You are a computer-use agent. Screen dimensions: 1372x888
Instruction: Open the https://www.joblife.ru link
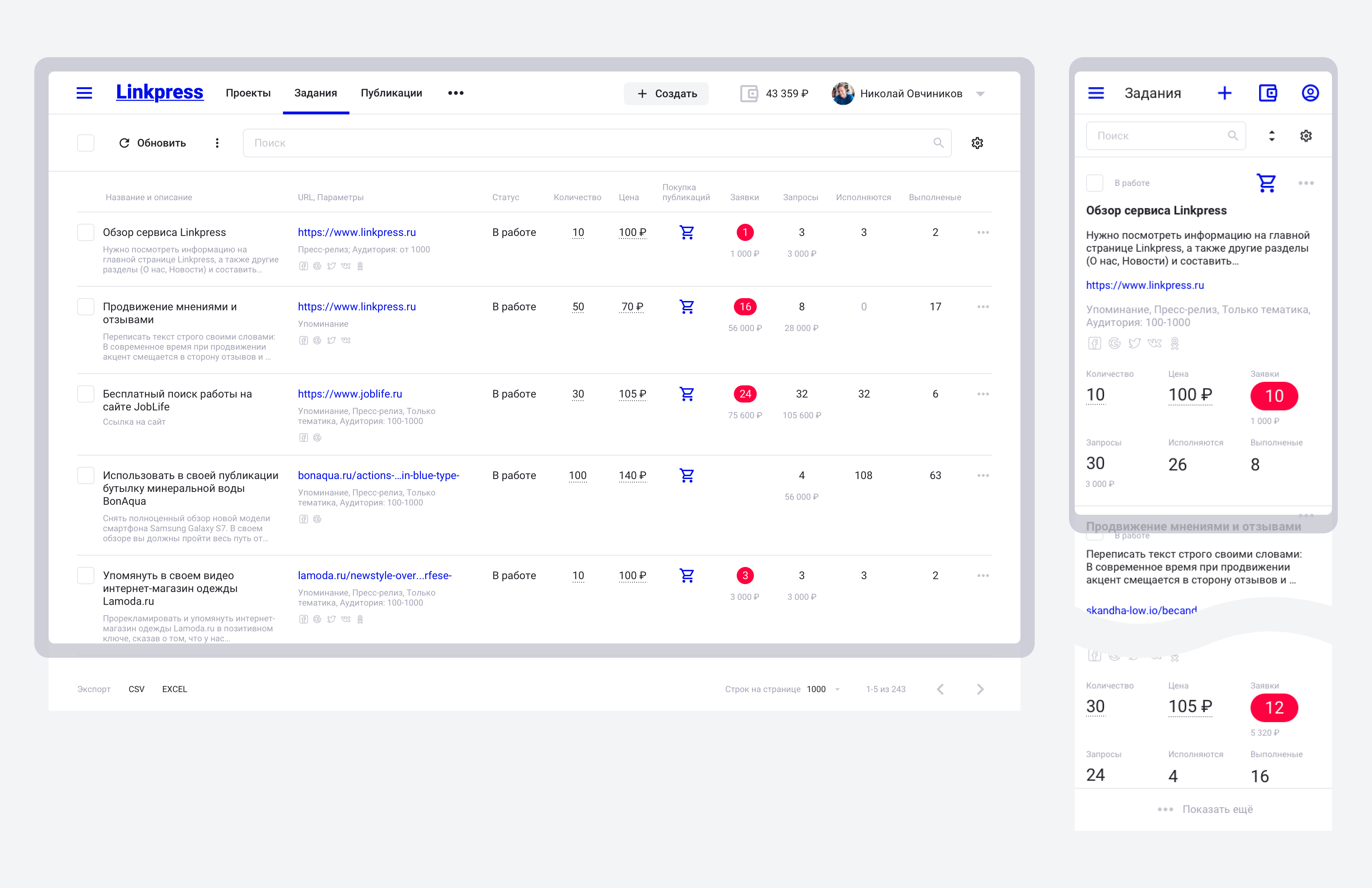[350, 394]
